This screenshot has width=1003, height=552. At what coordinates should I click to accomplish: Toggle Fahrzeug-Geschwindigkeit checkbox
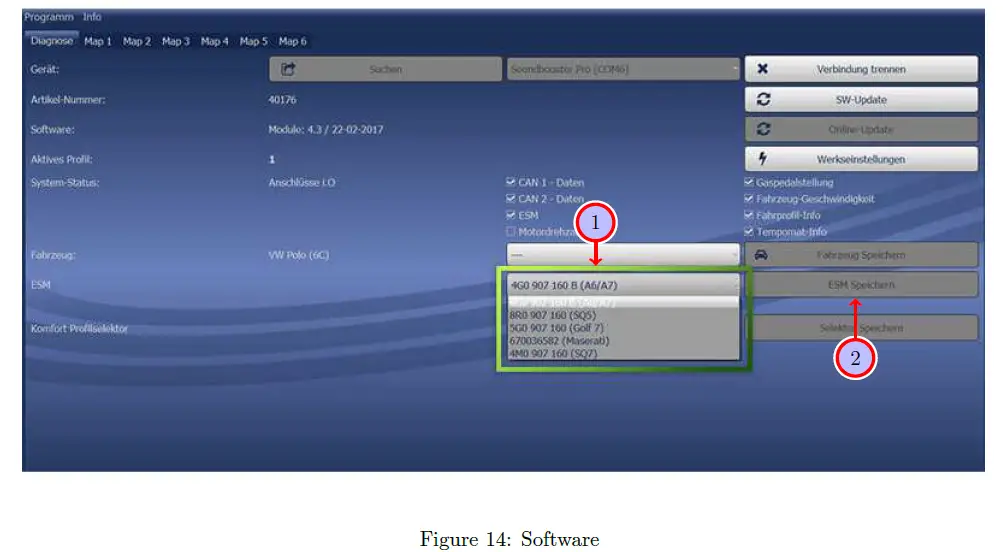[x=748, y=199]
